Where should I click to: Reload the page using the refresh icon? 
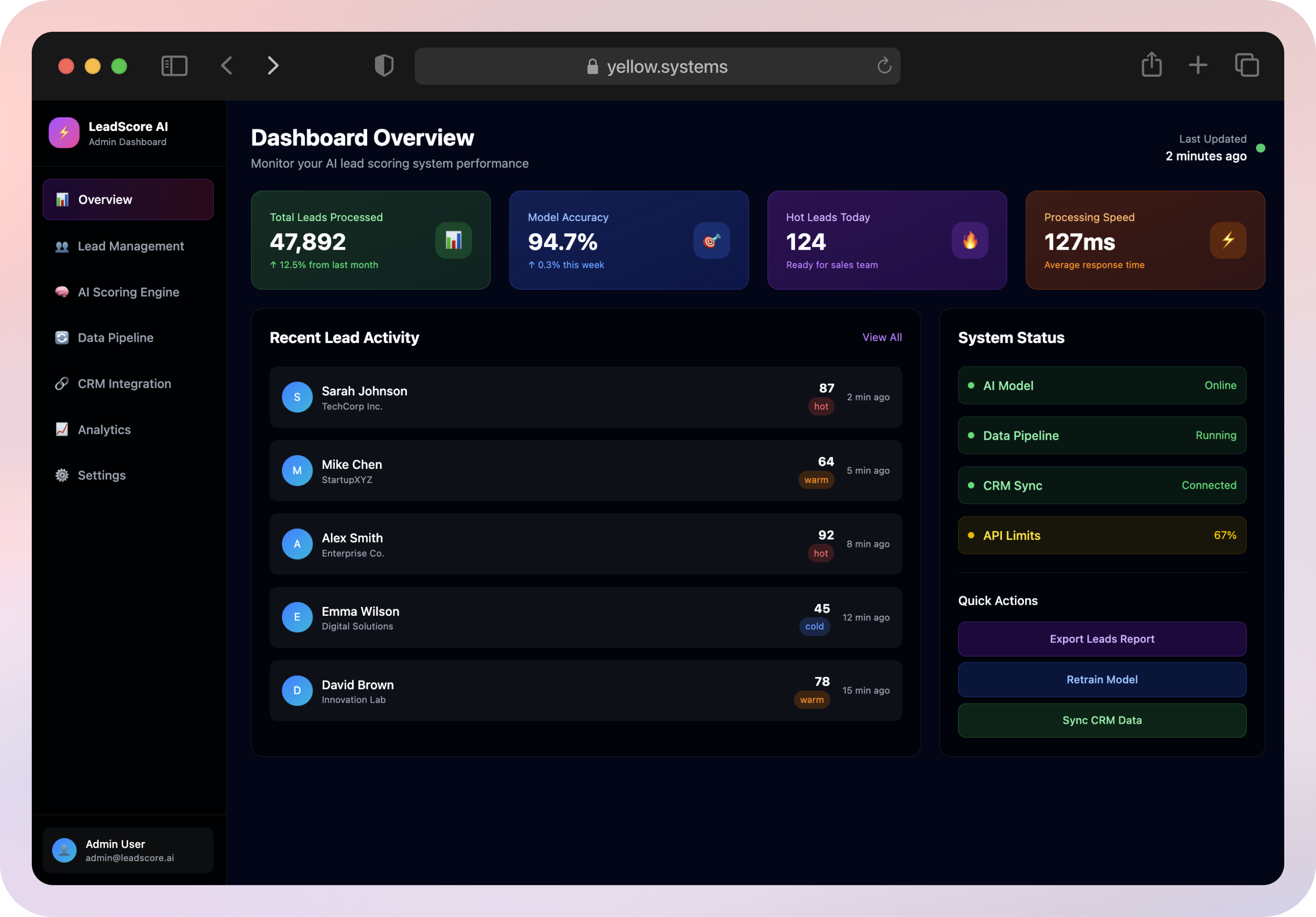pos(884,66)
